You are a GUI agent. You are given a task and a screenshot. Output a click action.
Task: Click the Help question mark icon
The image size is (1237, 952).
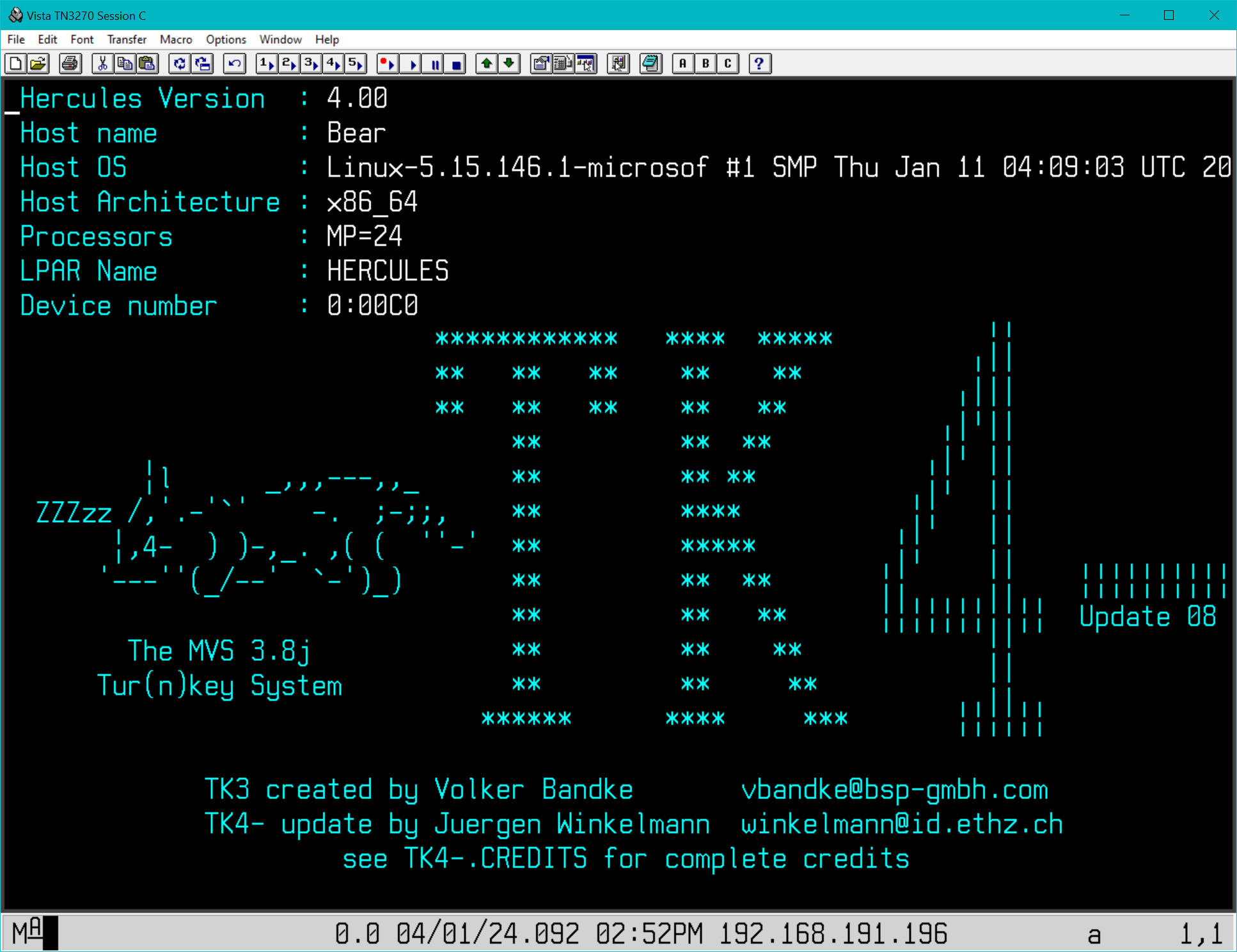759,63
